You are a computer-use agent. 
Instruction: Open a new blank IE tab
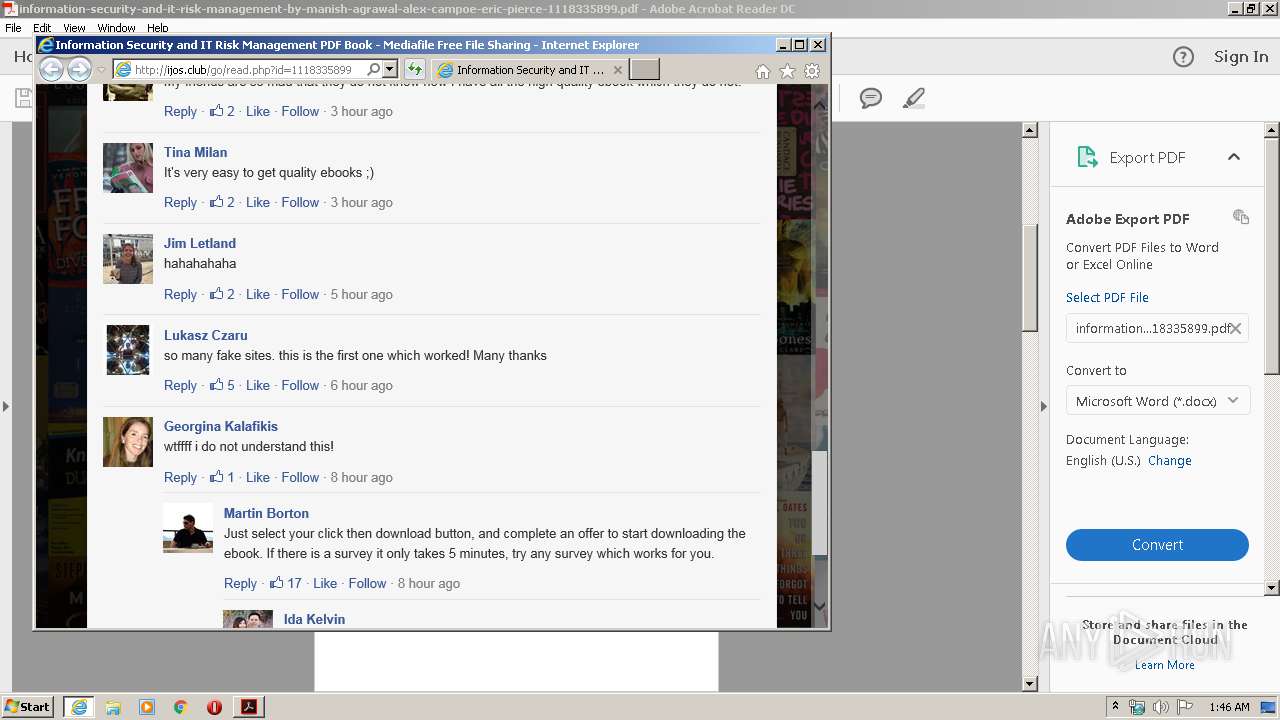click(x=644, y=69)
